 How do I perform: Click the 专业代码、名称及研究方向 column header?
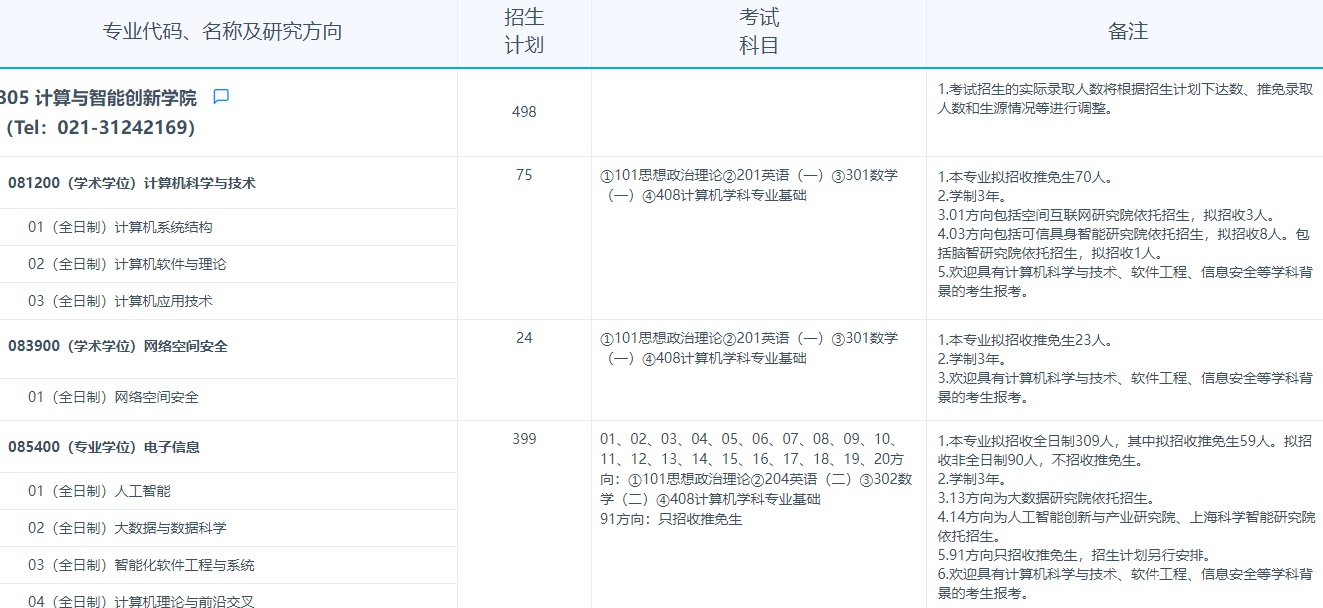tap(222, 32)
